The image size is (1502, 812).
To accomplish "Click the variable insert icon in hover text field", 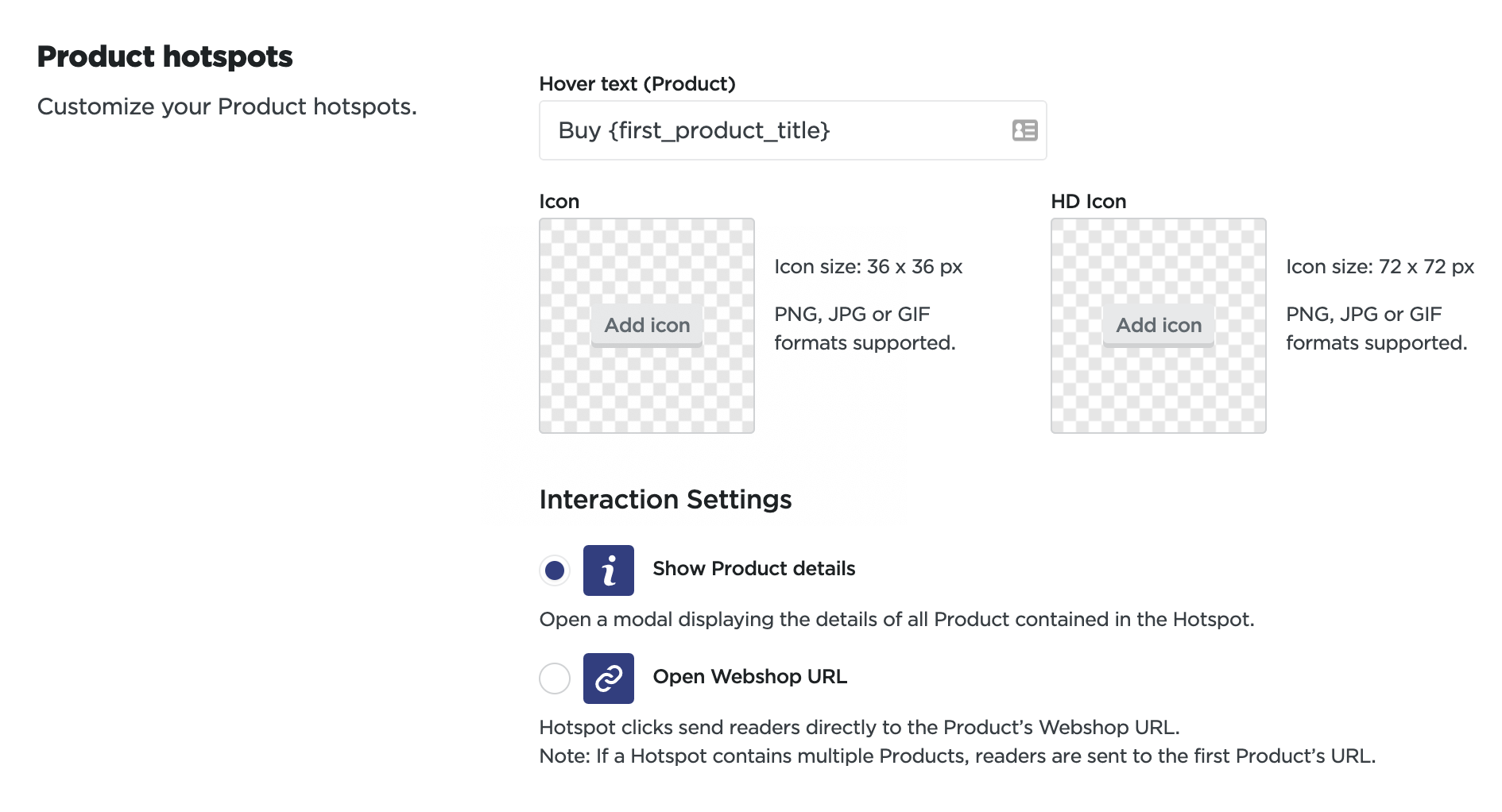I will [1024, 130].
